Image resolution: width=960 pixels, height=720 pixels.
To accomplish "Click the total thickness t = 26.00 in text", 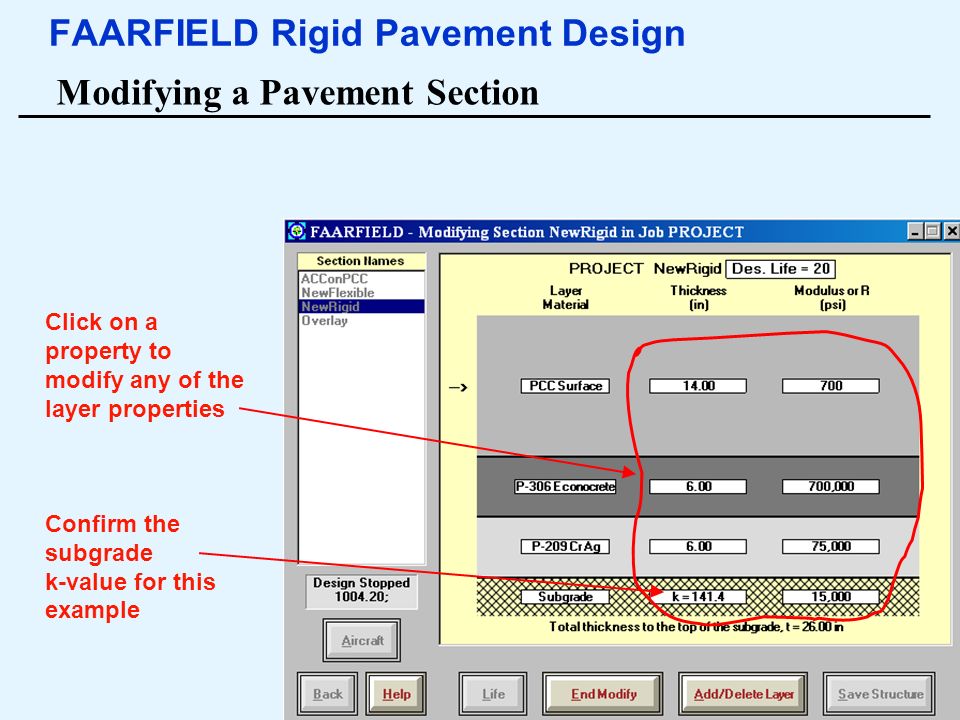I will click(696, 627).
